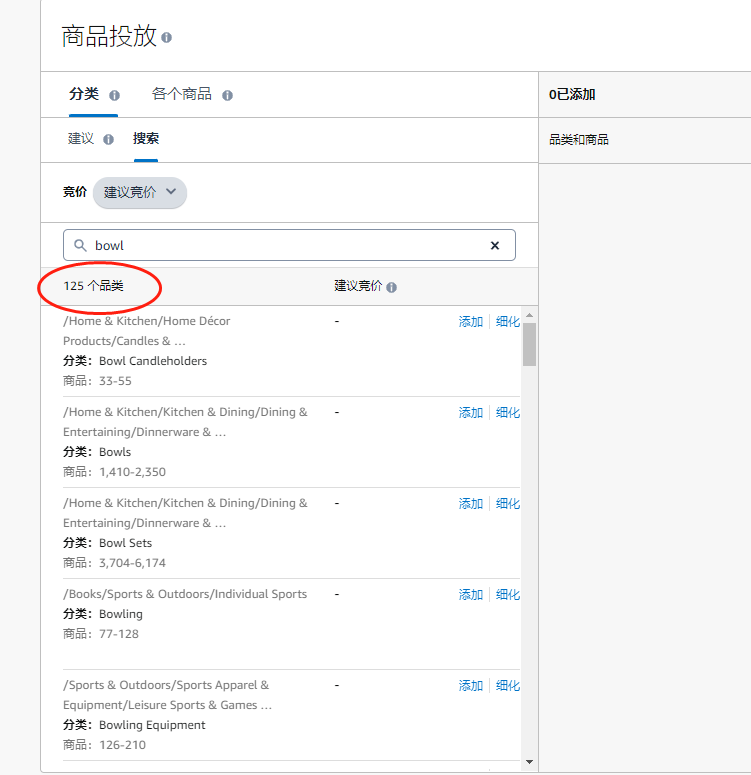Refine the Bowl Candleholders category
The height and width of the screenshot is (775, 751).
tap(508, 322)
